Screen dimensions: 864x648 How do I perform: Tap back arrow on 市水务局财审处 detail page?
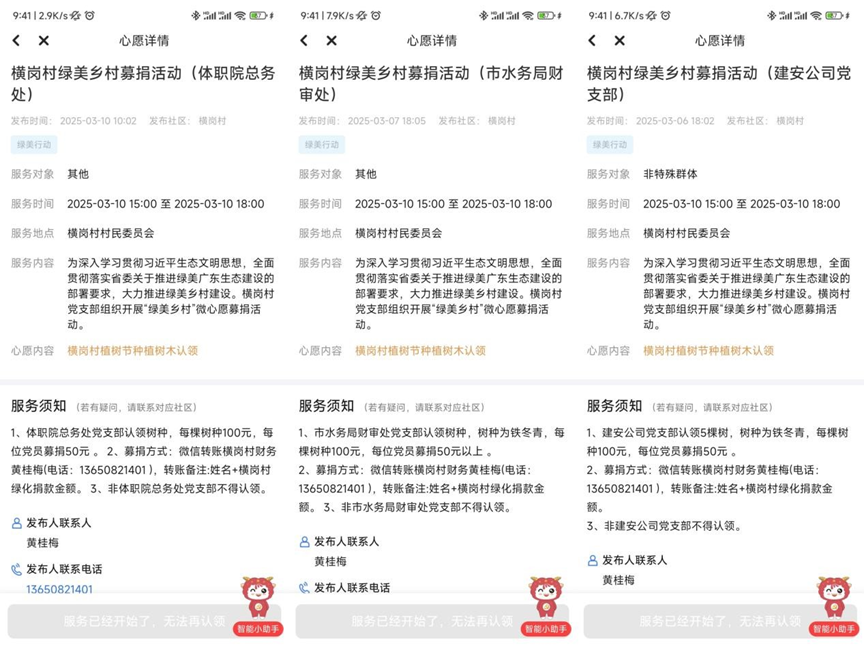pos(304,41)
